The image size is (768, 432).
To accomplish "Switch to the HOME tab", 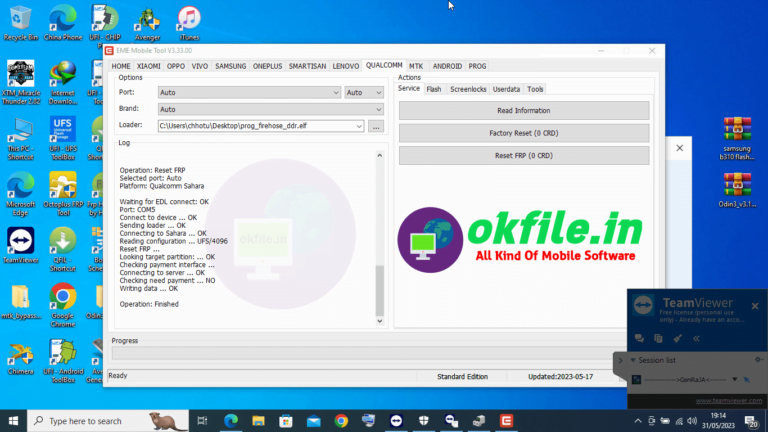I will 121,66.
